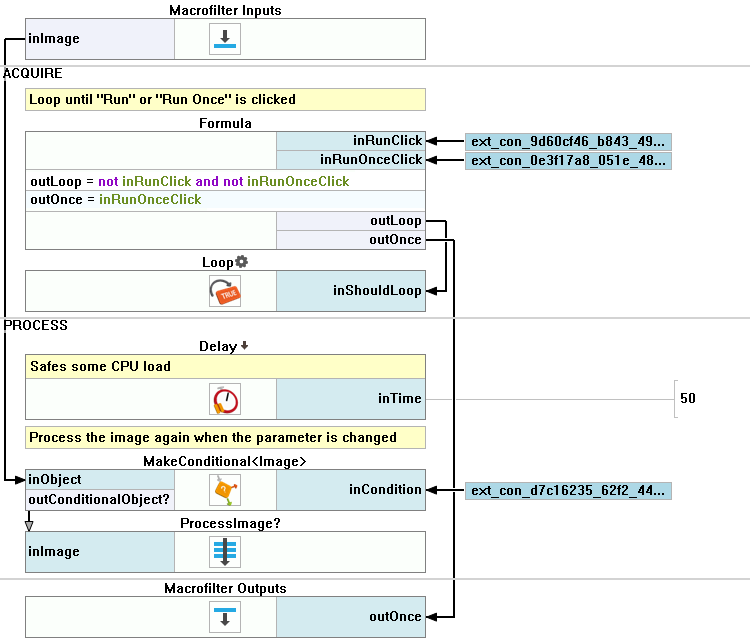Click the outOnce formula expression line
This screenshot has width=750, height=643.
coord(116,200)
